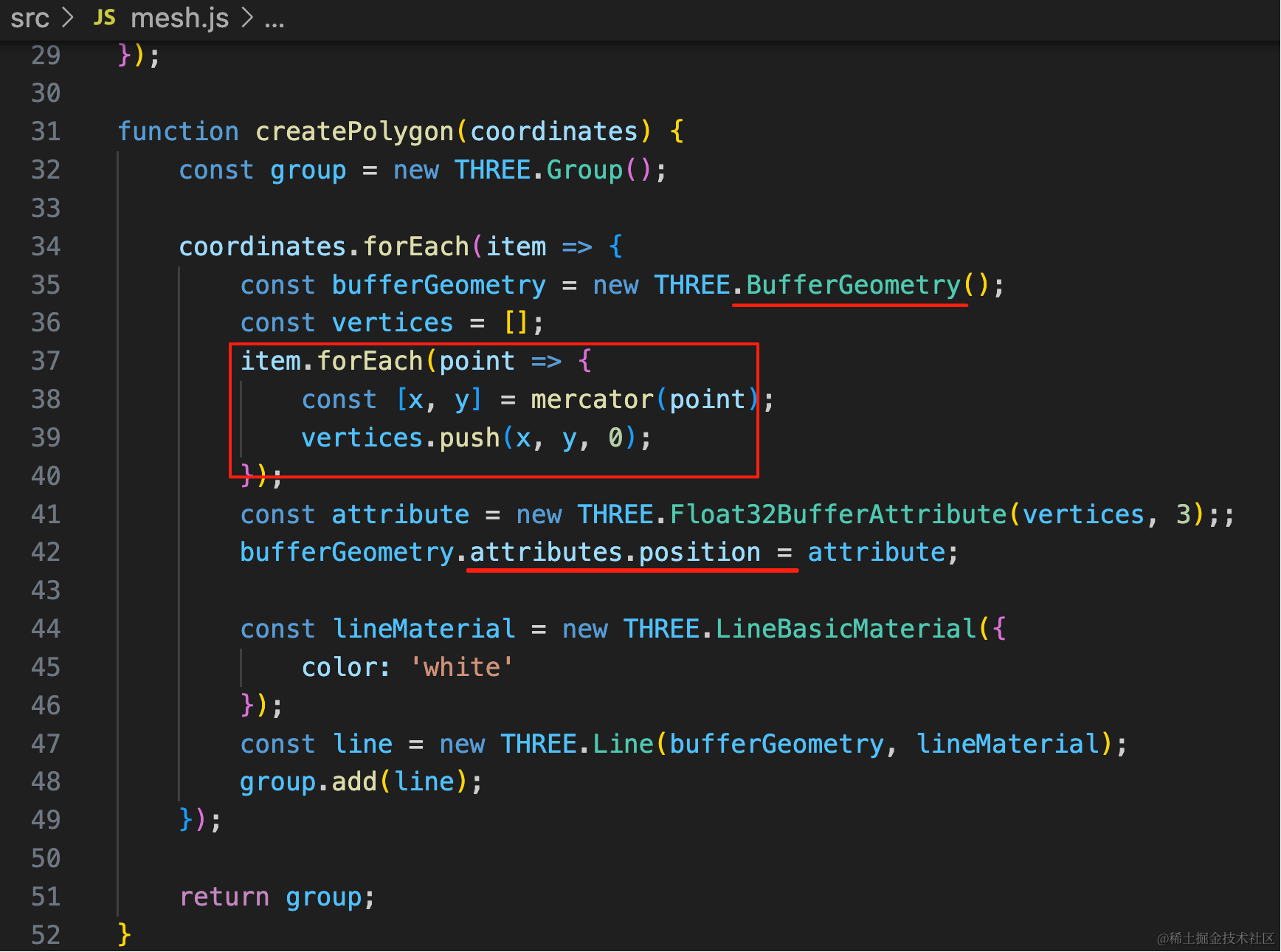The width and height of the screenshot is (1281, 952).
Task: Click the mercator function call on line 38
Action: pyautogui.click(x=593, y=399)
